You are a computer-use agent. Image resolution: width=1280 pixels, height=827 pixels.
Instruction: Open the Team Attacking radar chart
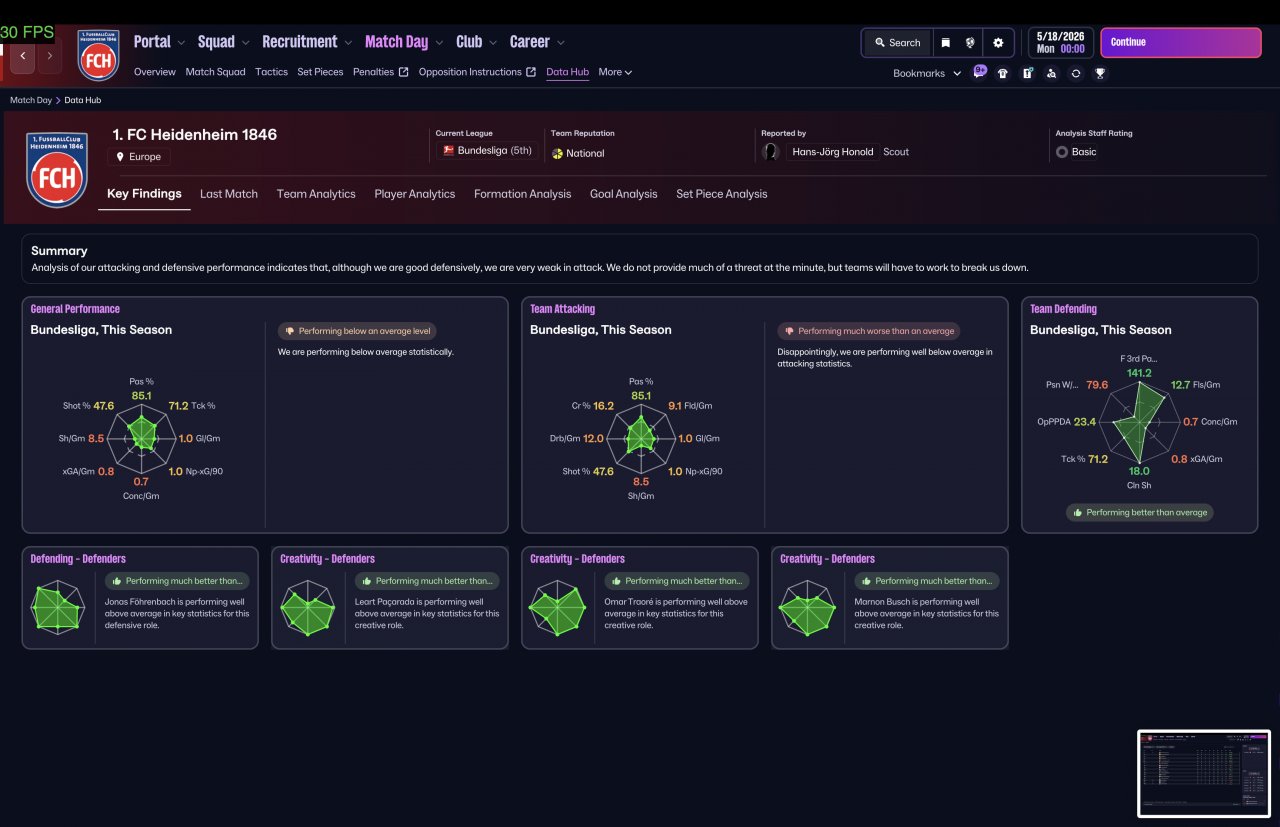pos(641,437)
